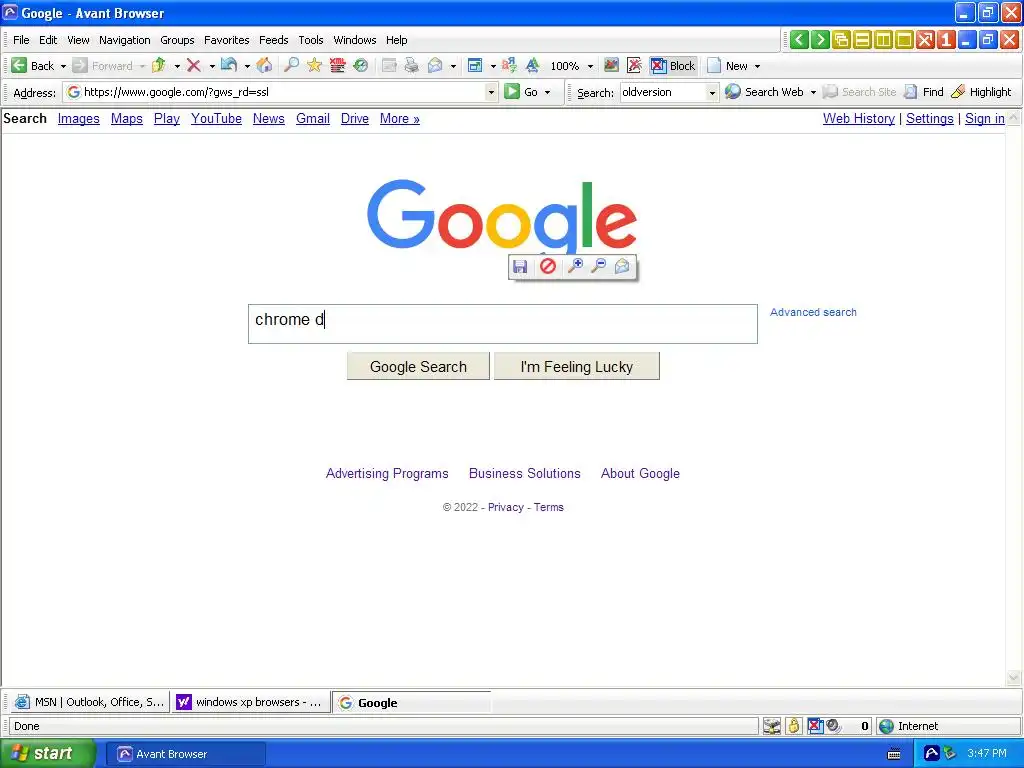
Task: Toggle the popup Block button
Action: pyautogui.click(x=673, y=65)
